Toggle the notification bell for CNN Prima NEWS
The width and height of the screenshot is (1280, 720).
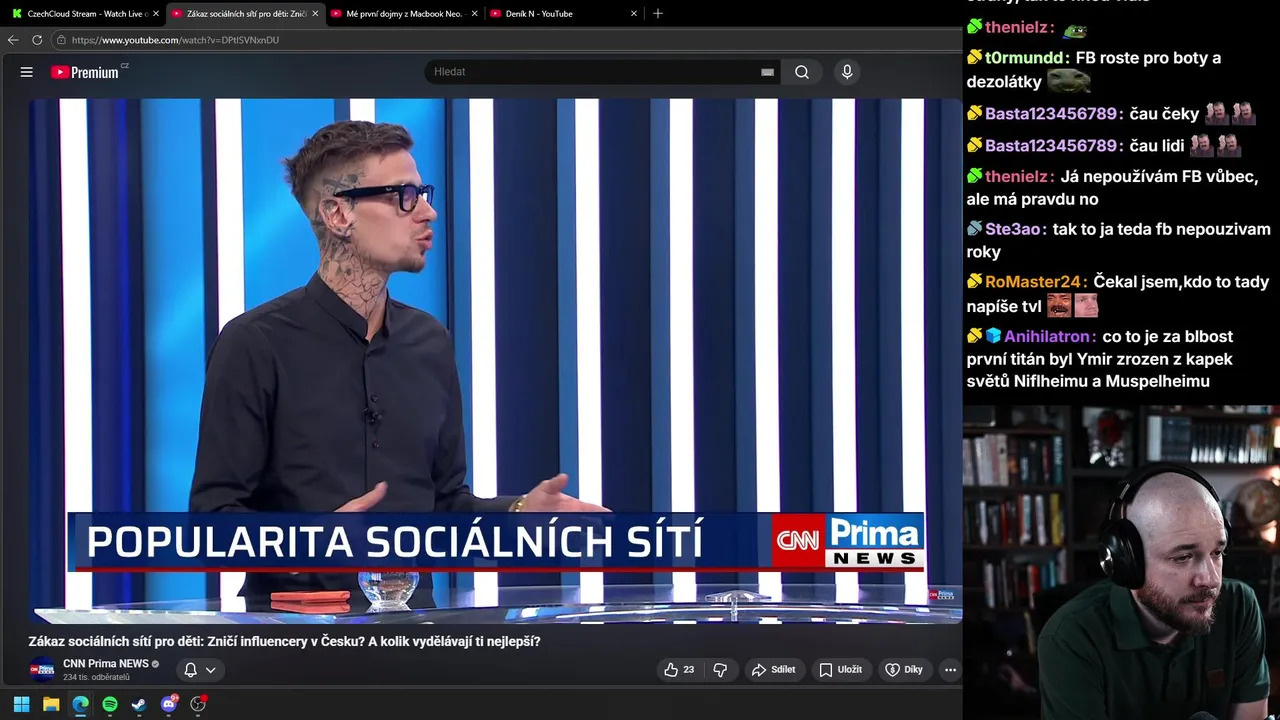coord(190,670)
